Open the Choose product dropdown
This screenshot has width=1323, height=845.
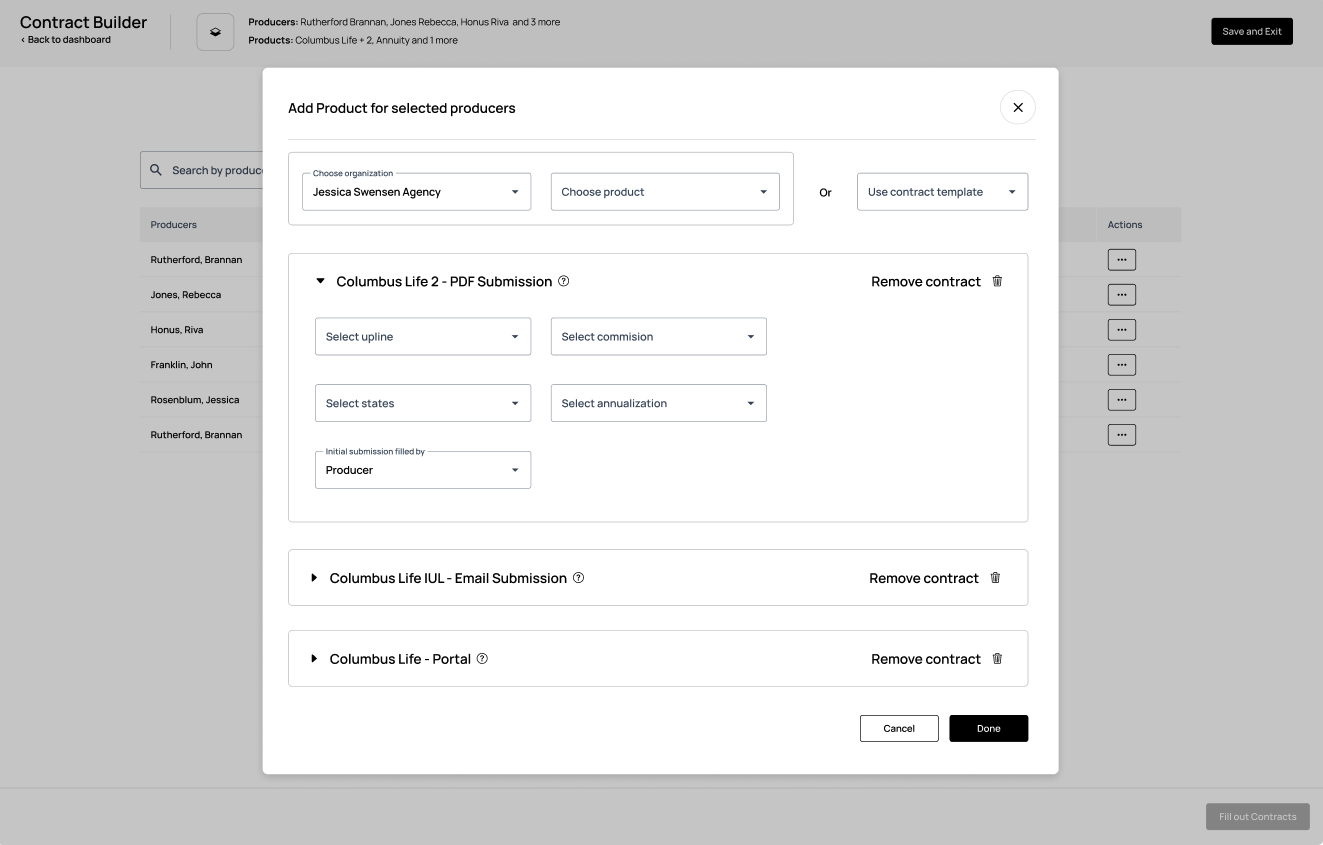(664, 192)
